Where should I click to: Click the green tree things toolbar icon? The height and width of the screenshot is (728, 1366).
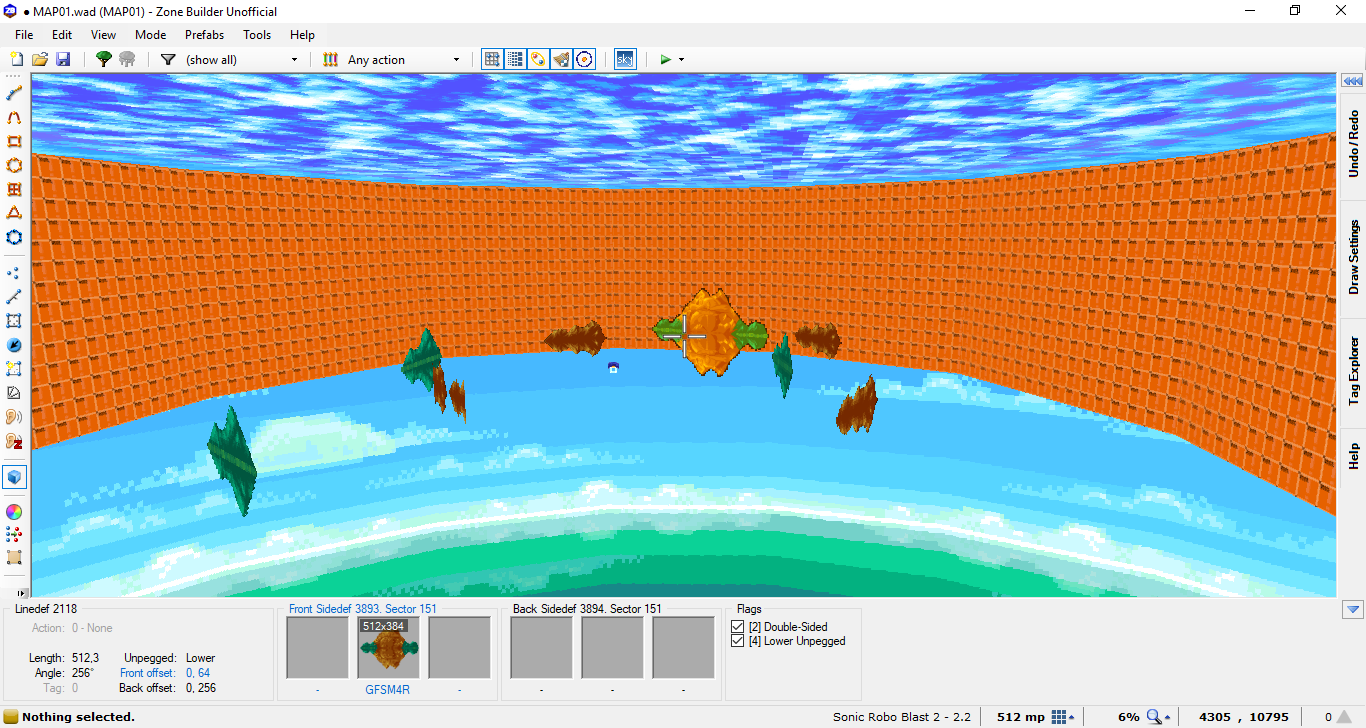pos(103,59)
